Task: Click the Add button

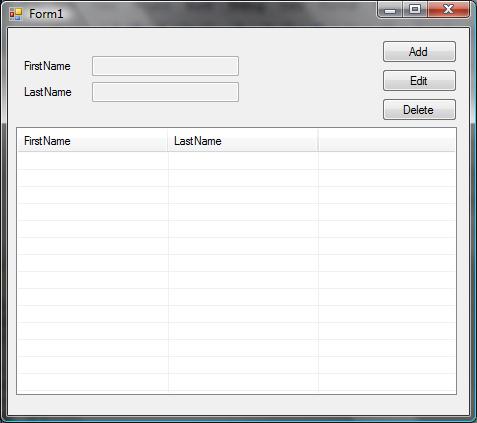Action: click(x=419, y=52)
